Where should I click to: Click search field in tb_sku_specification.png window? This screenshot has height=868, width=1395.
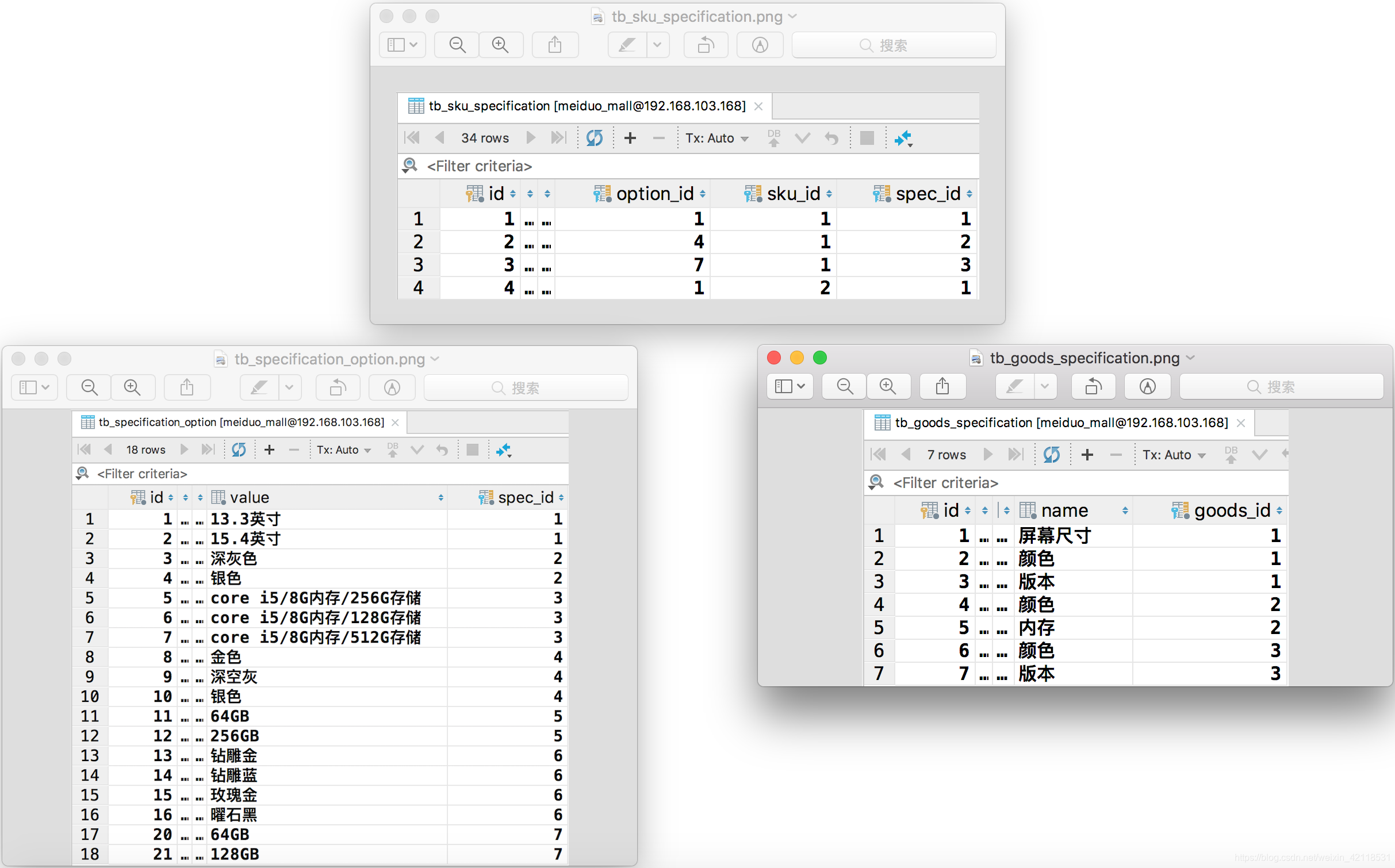pyautogui.click(x=894, y=45)
